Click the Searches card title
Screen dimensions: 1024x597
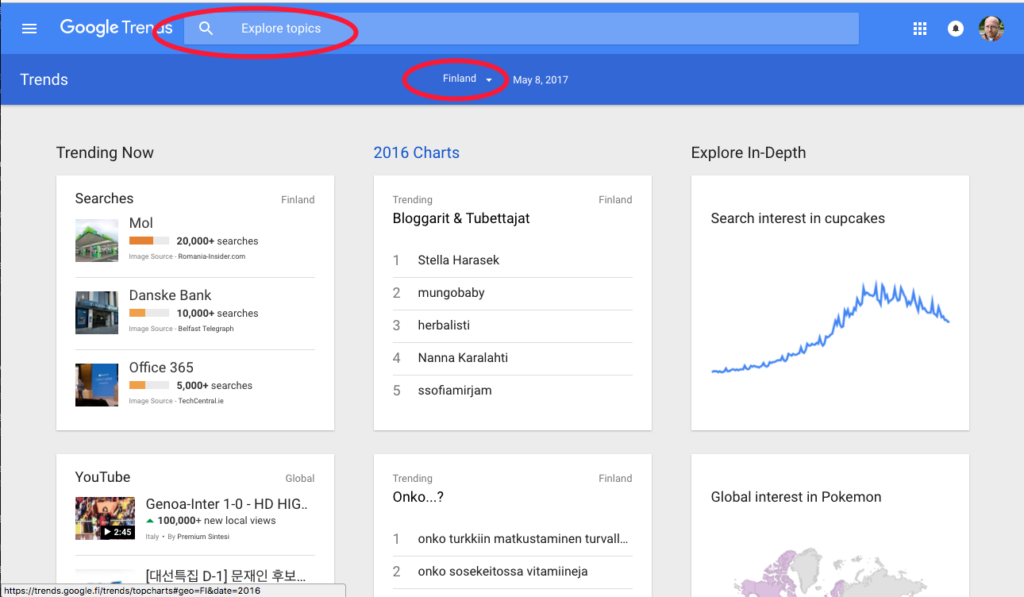coord(104,199)
